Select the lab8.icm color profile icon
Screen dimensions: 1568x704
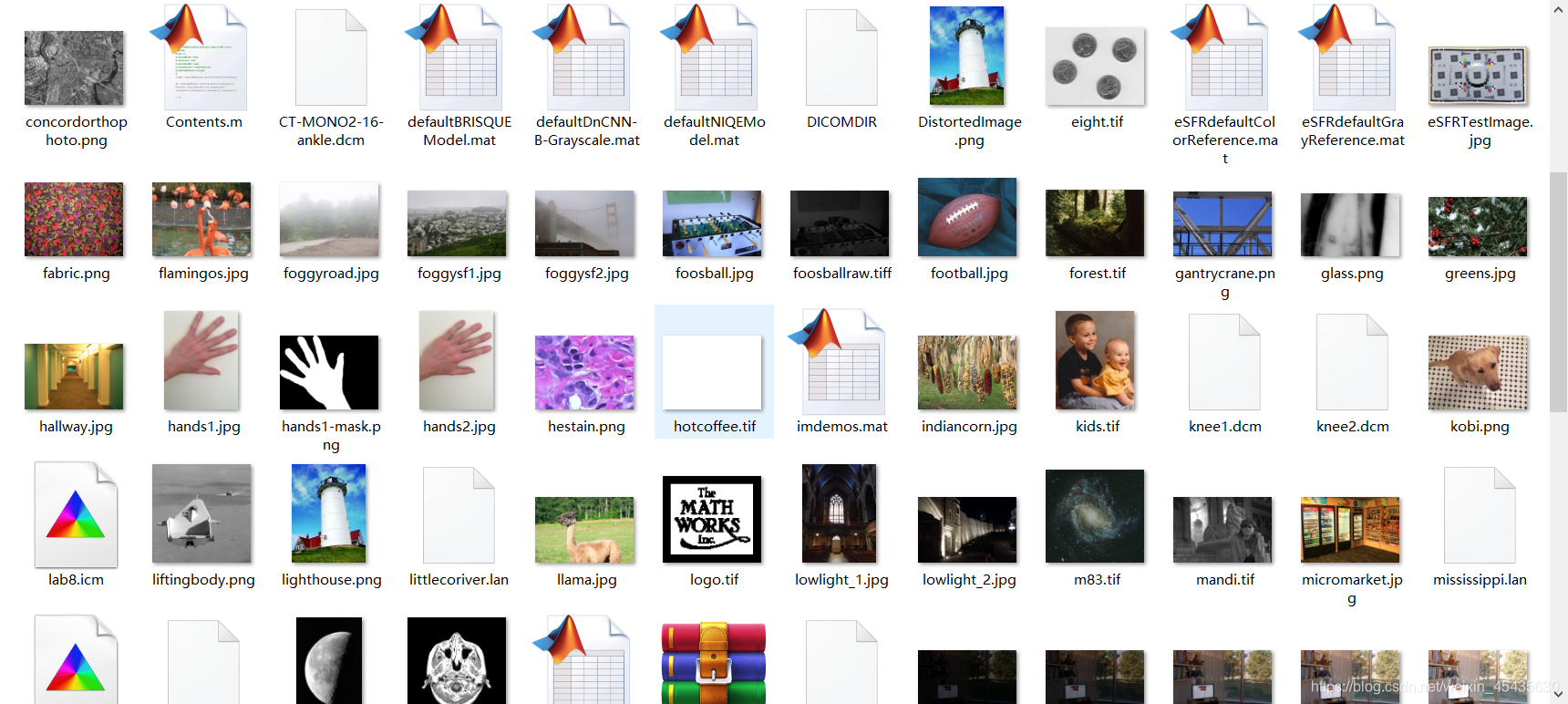76,514
